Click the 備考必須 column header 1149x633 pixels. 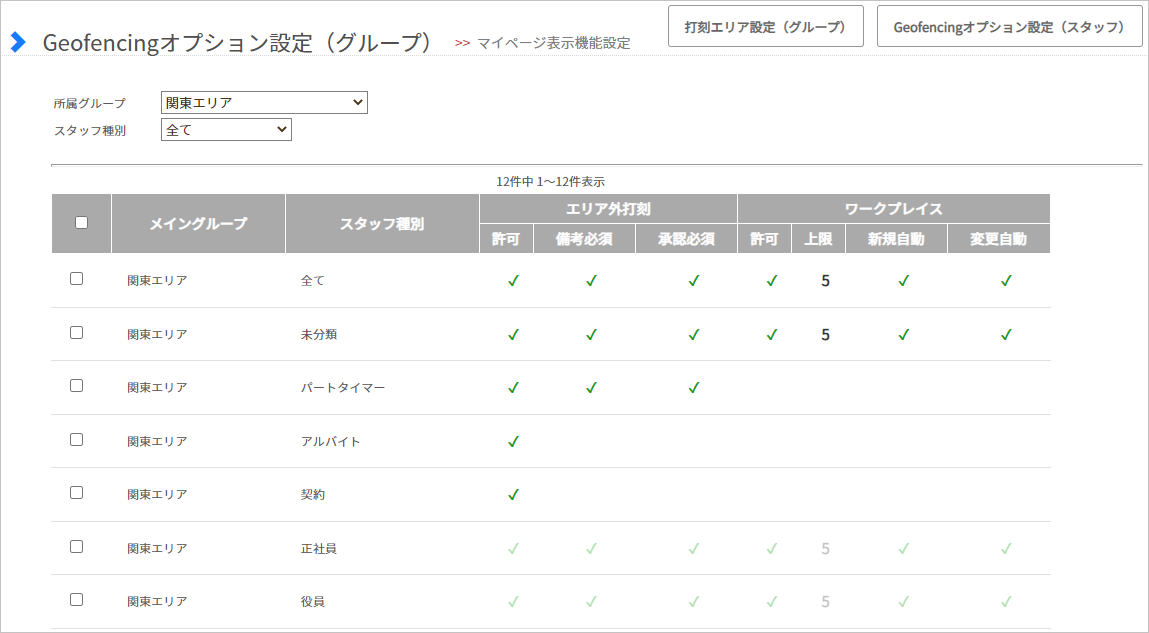[584, 239]
